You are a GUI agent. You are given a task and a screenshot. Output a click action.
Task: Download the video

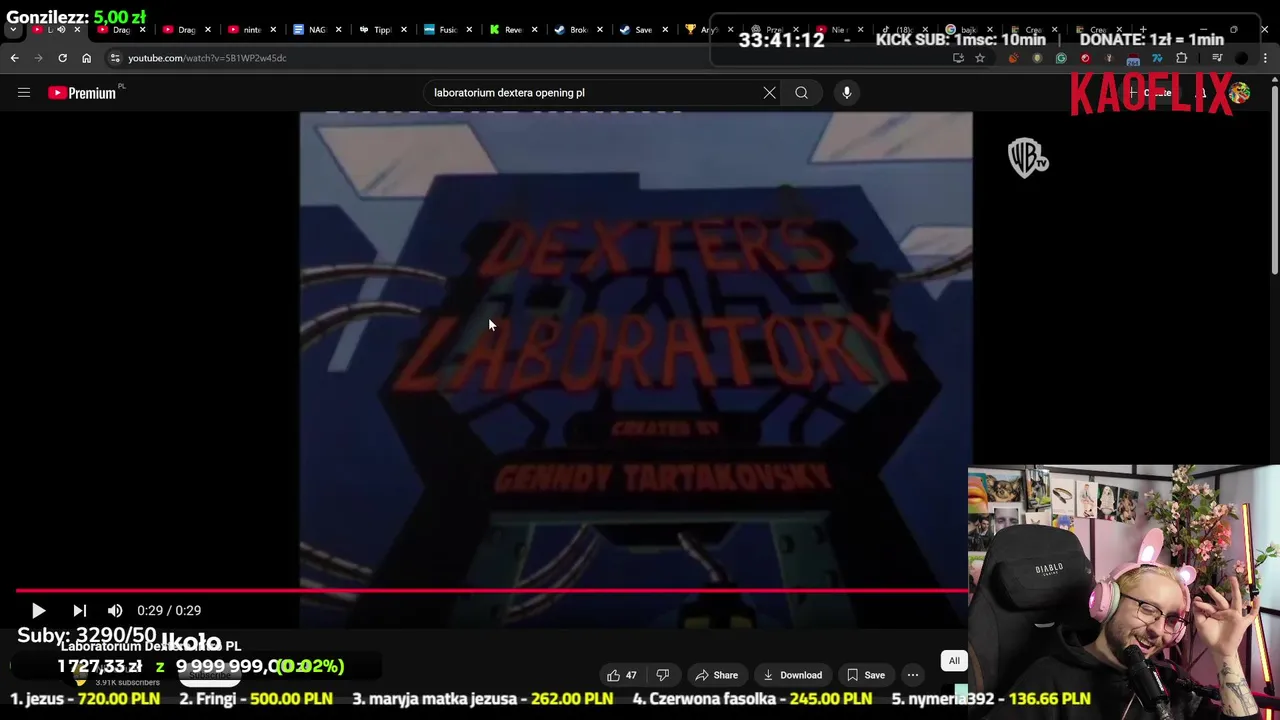(791, 675)
